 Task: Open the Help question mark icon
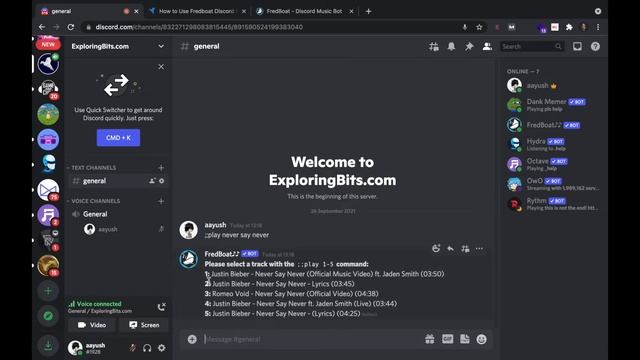click(595, 47)
